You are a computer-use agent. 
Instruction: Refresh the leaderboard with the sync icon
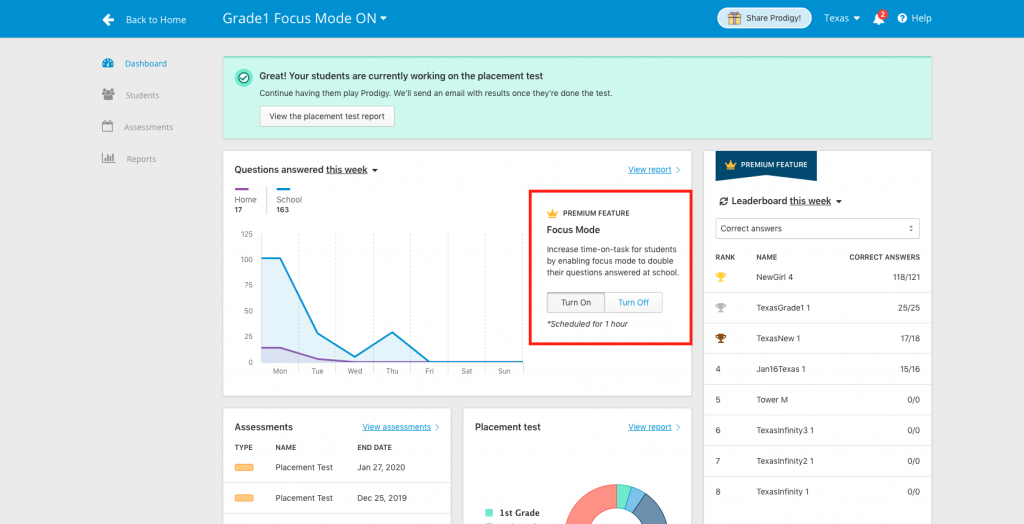(x=723, y=201)
